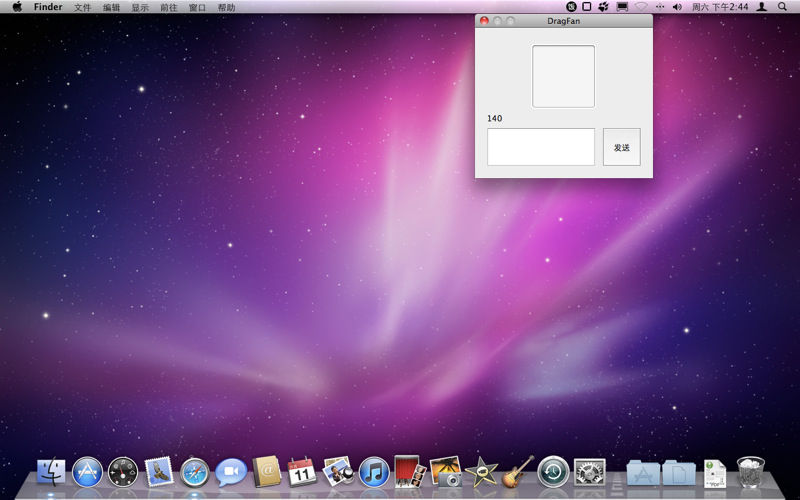
Task: Launch Photo Booth from the Dock
Action: click(x=410, y=471)
